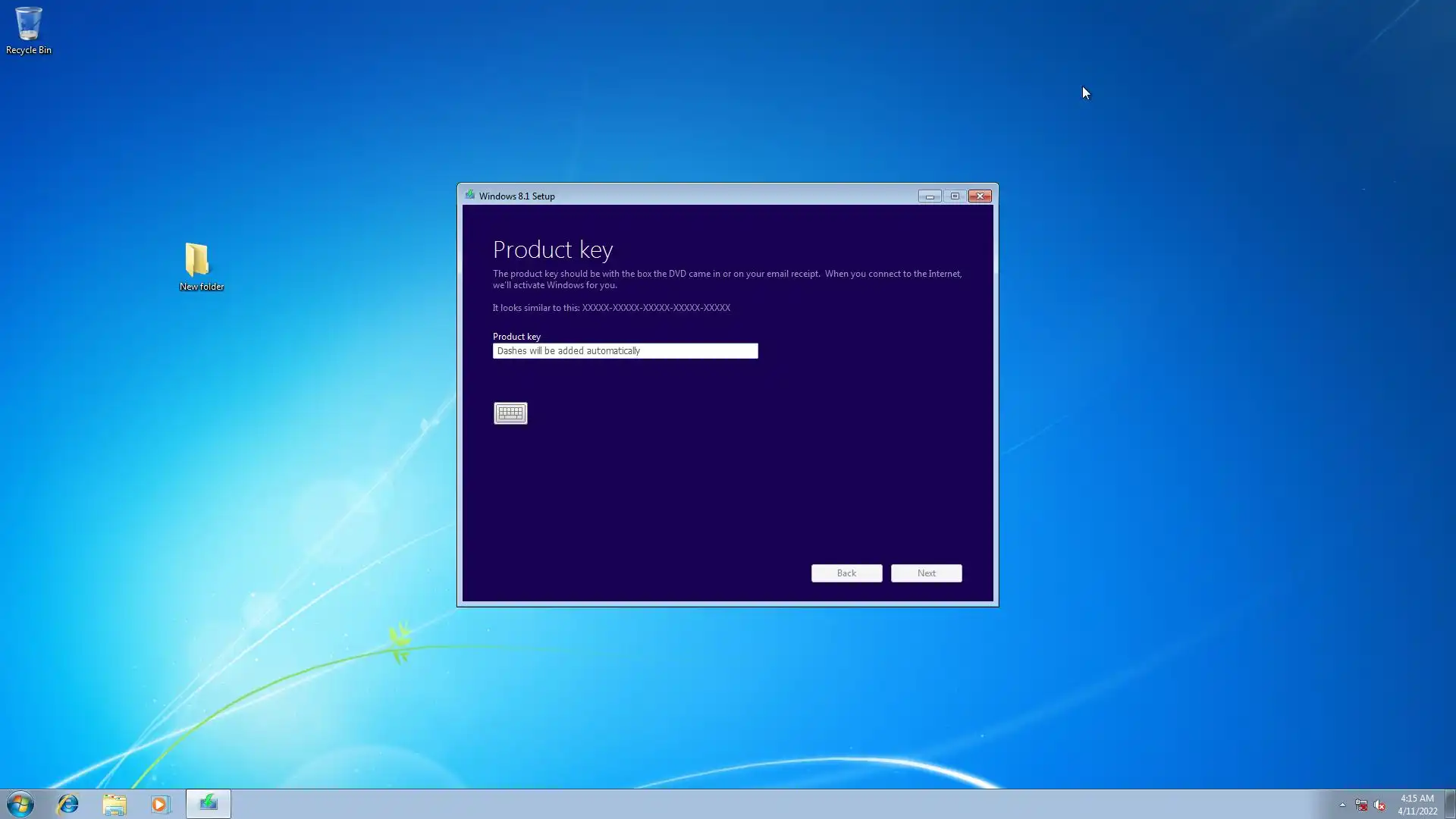Click the muted volume tray icon
The width and height of the screenshot is (1456, 819).
click(1379, 805)
